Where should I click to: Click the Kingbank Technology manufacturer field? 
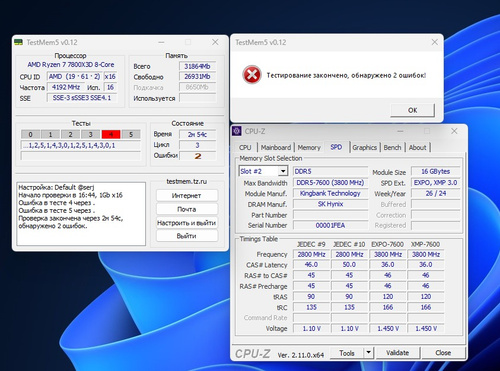tap(330, 193)
